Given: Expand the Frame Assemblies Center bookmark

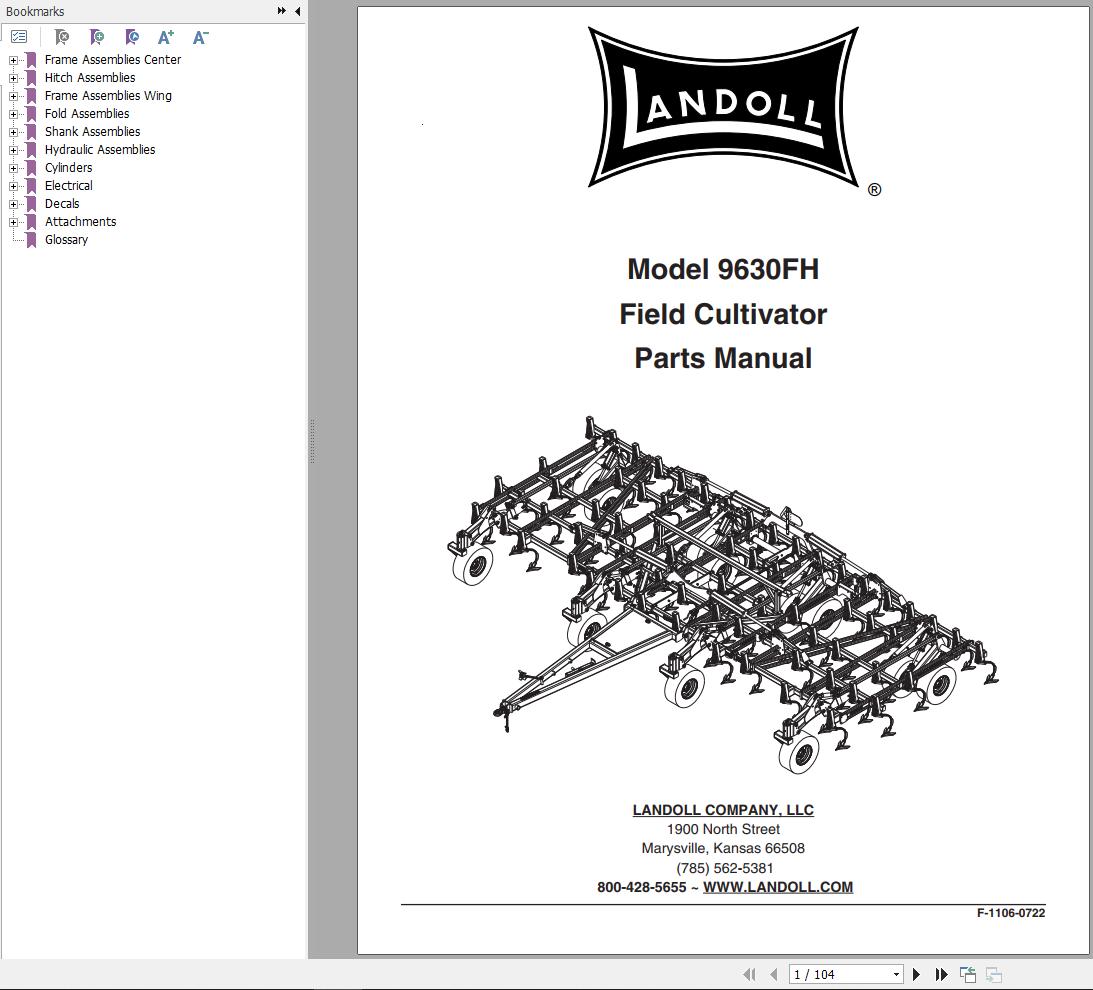Looking at the screenshot, I should (11, 59).
